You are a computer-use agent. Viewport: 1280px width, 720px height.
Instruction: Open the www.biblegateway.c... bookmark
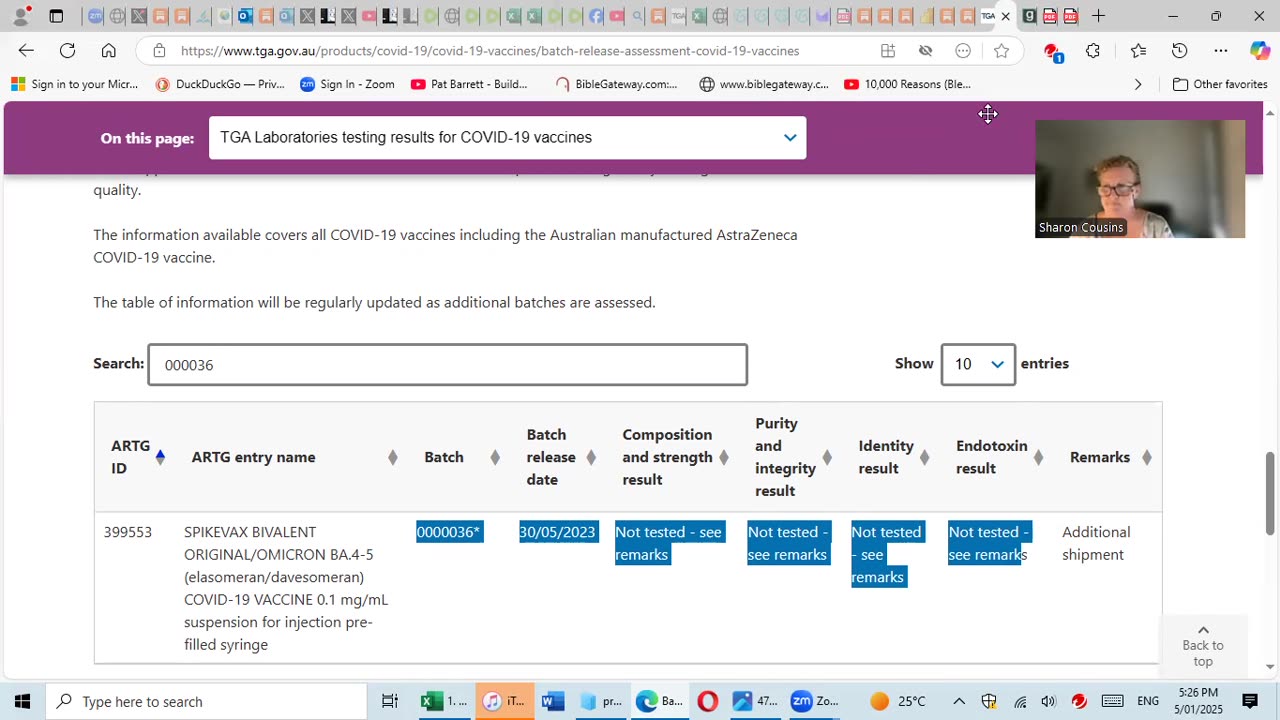click(764, 84)
